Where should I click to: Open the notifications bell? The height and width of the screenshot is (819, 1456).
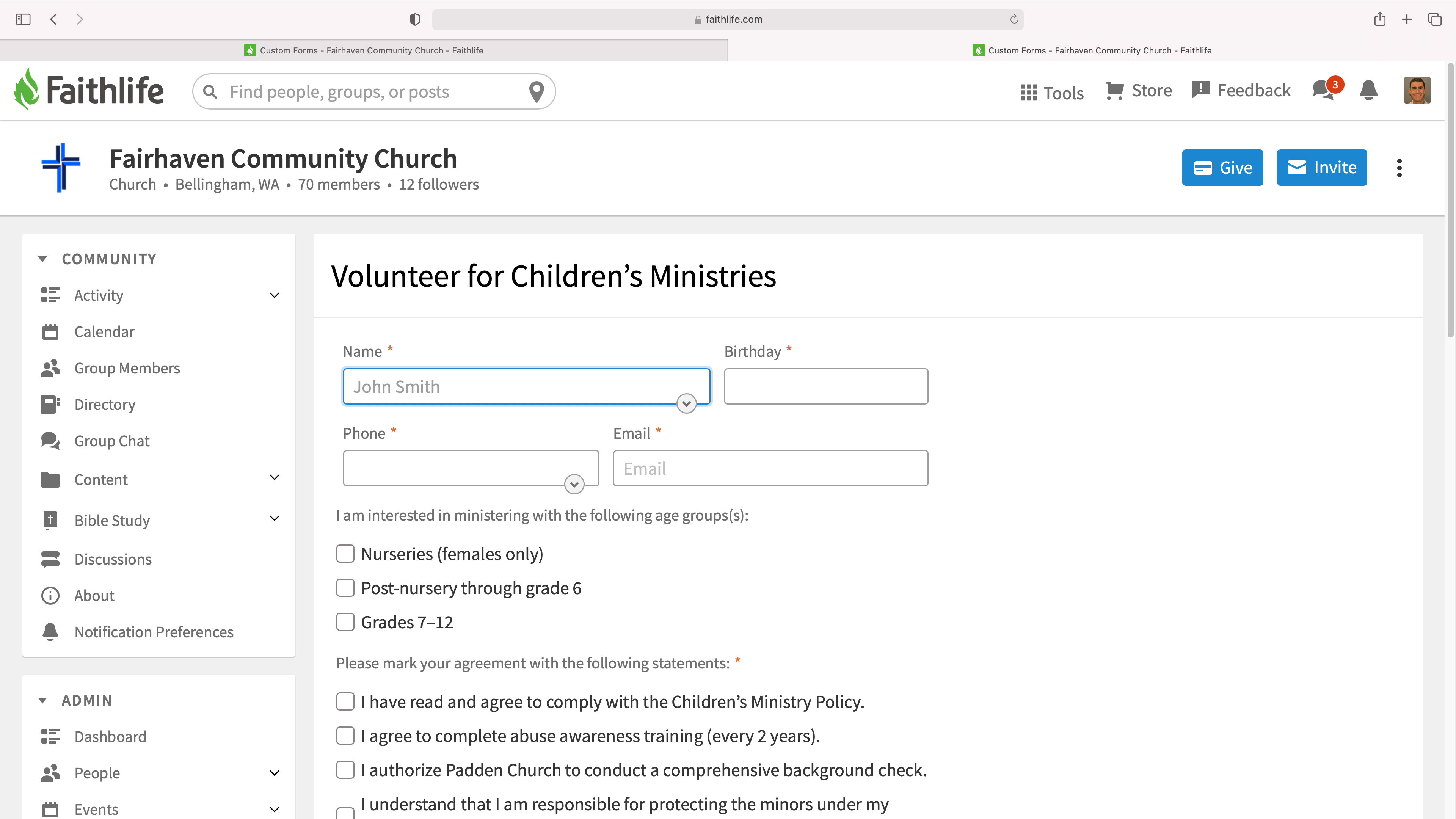click(x=1368, y=90)
